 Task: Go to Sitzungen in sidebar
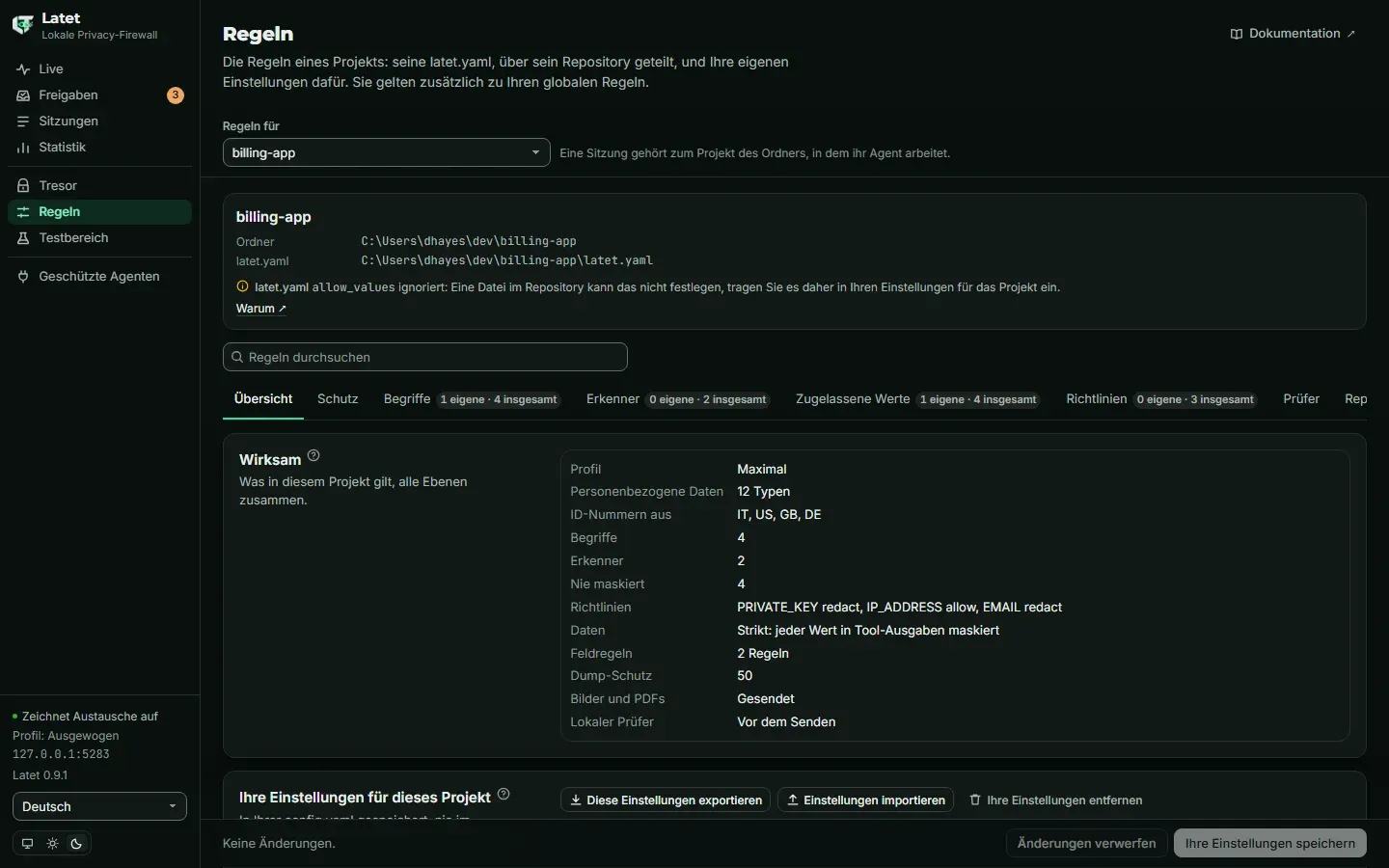[99, 122]
